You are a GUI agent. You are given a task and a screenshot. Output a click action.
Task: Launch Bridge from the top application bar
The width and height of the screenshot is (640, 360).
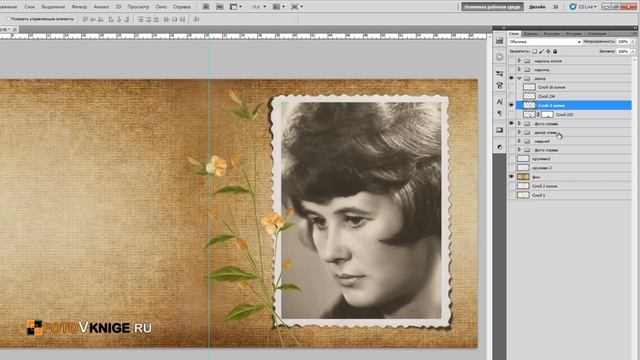point(206,7)
